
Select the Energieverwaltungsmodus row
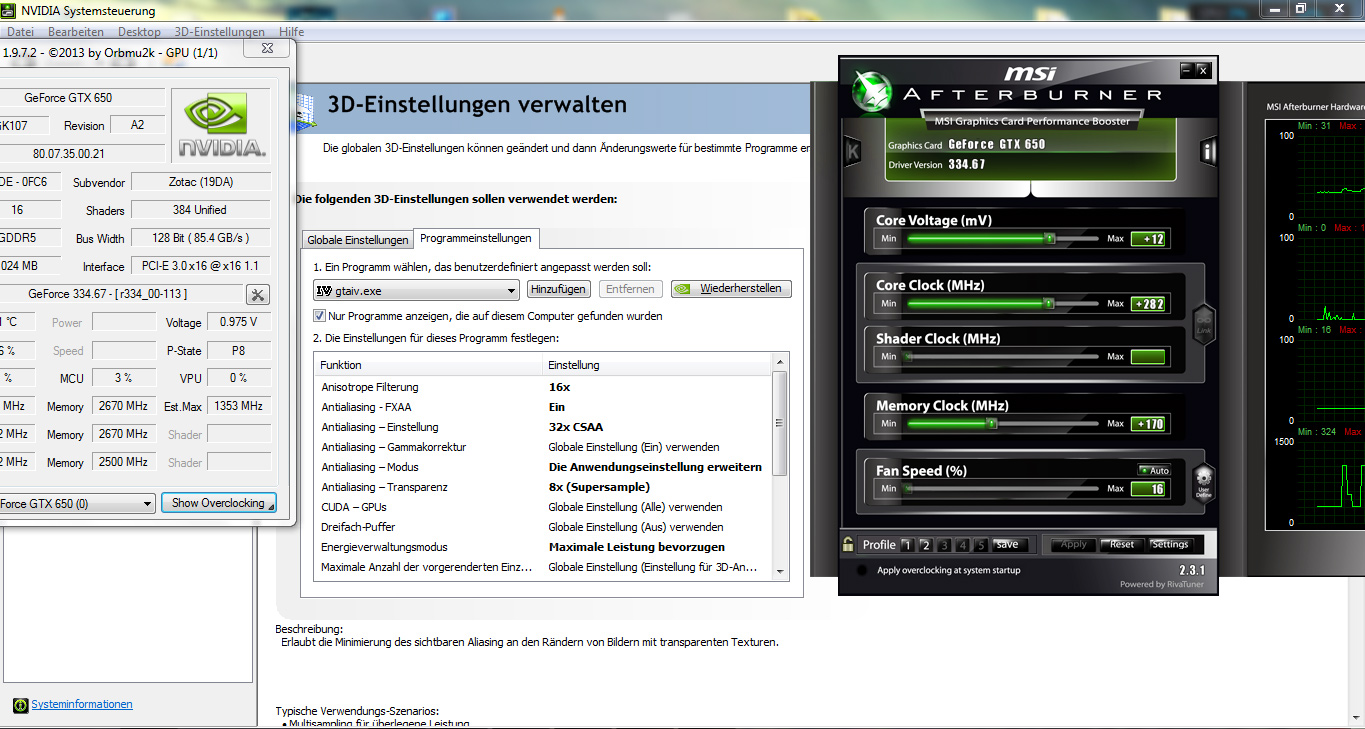pos(543,547)
